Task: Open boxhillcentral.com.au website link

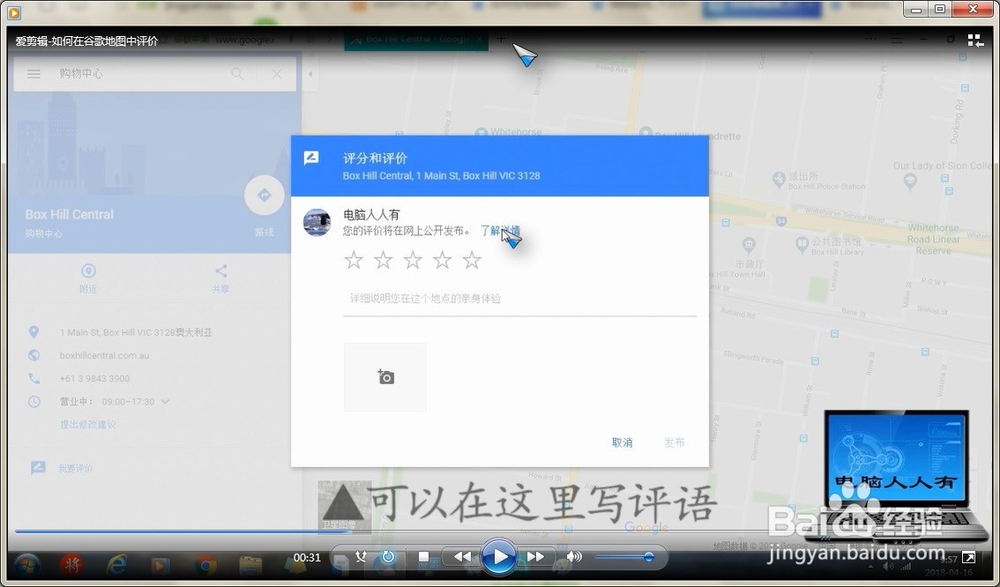Action: point(105,355)
